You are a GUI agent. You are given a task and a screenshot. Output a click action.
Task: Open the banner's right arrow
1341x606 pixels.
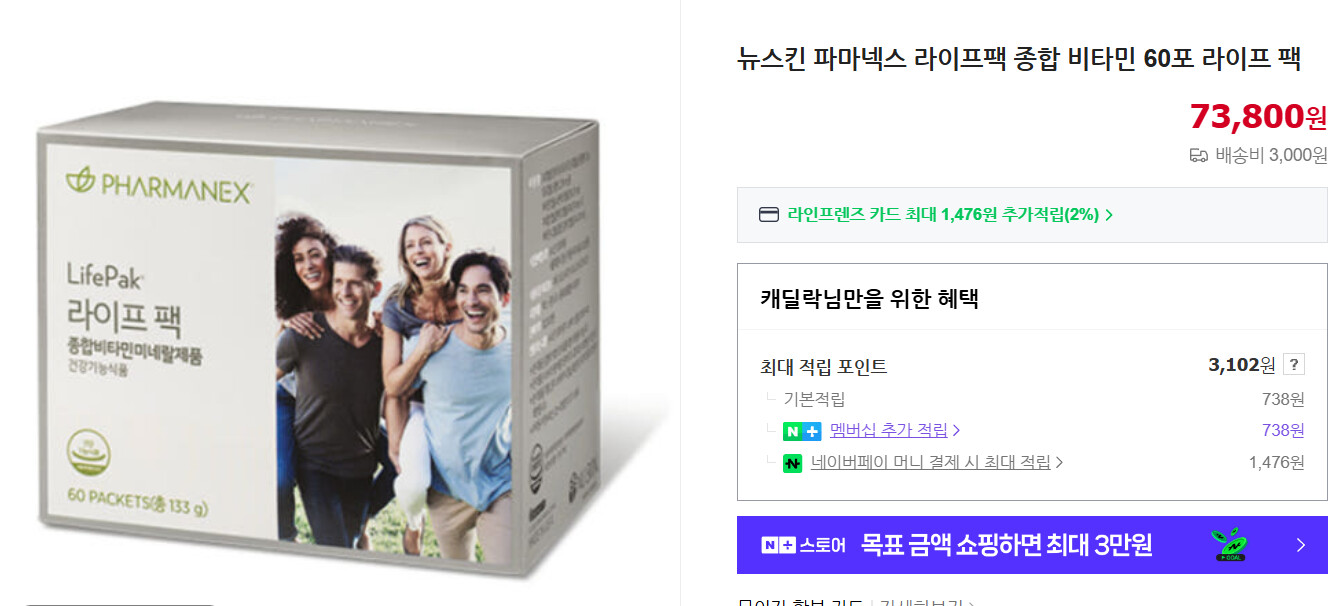(1301, 545)
